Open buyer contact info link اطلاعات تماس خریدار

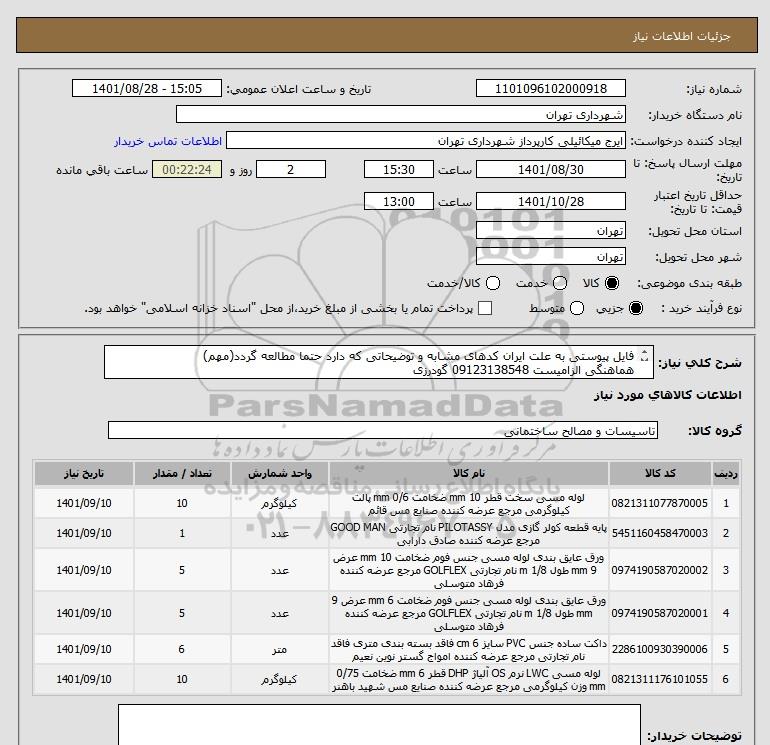pyautogui.click(x=168, y=141)
